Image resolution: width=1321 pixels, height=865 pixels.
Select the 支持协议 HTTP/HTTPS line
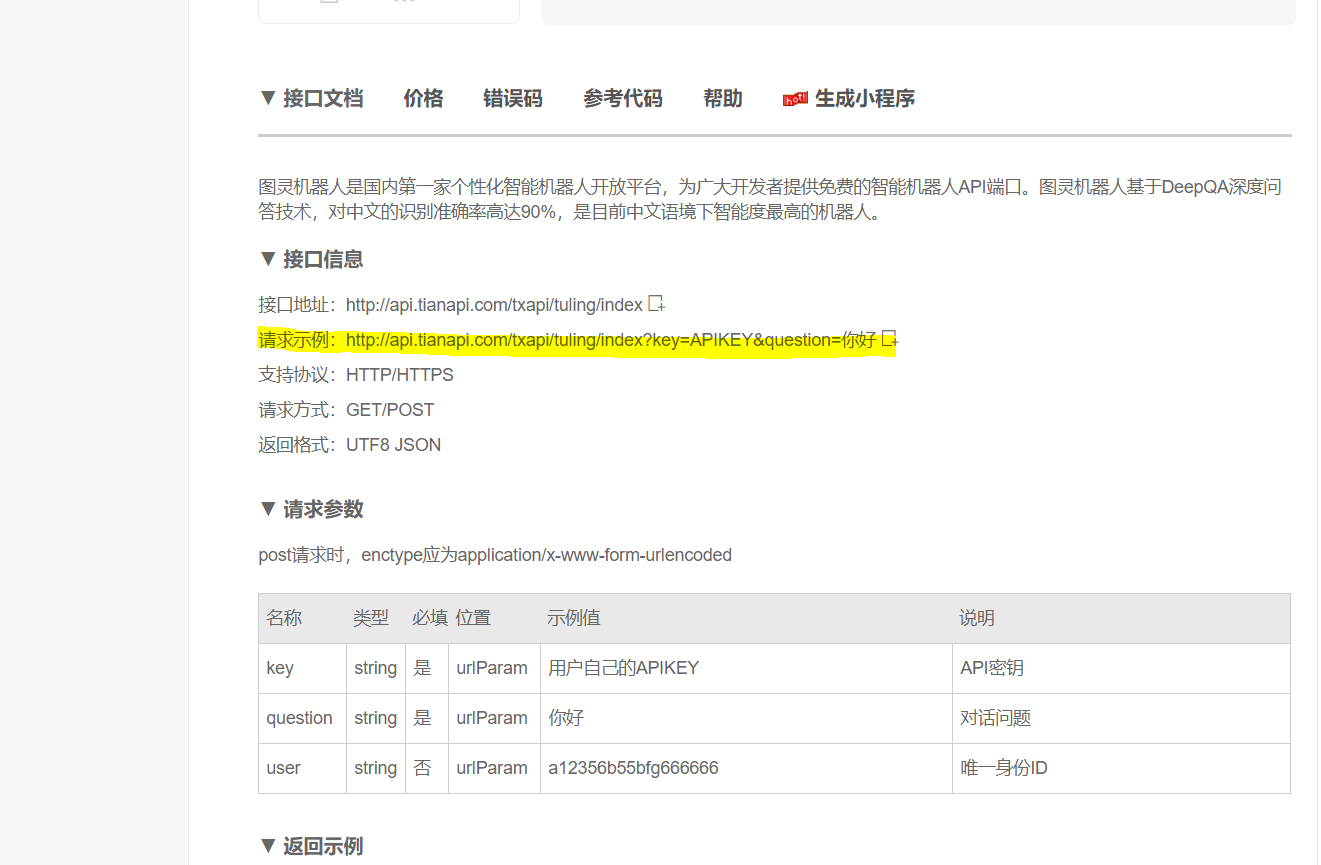(x=356, y=375)
